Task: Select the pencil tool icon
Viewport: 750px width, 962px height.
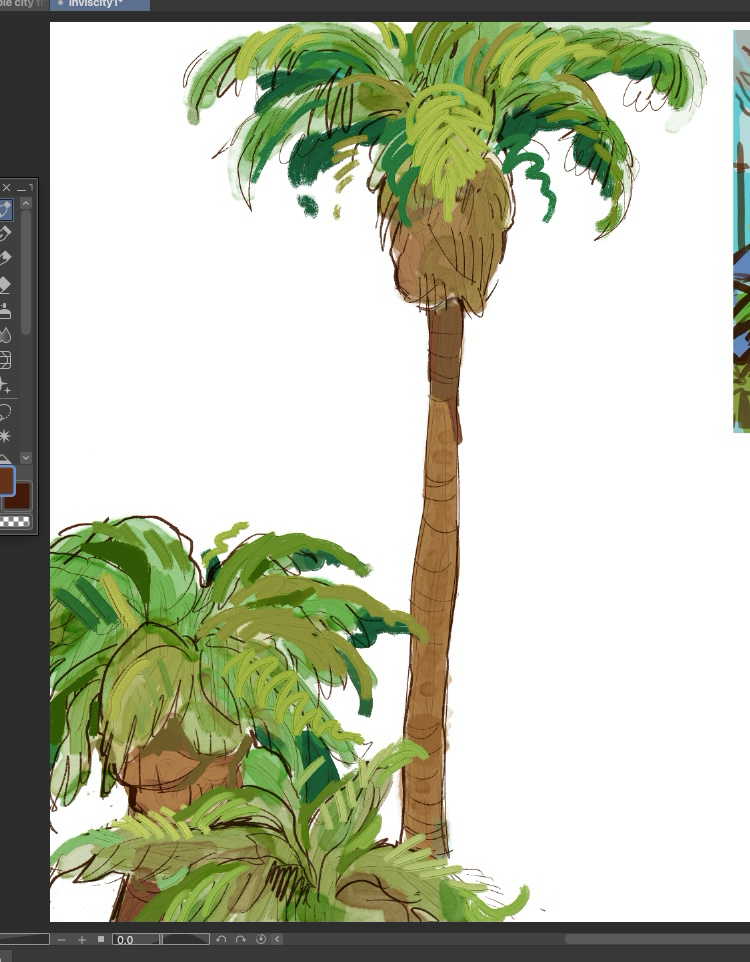Action: 5,234
